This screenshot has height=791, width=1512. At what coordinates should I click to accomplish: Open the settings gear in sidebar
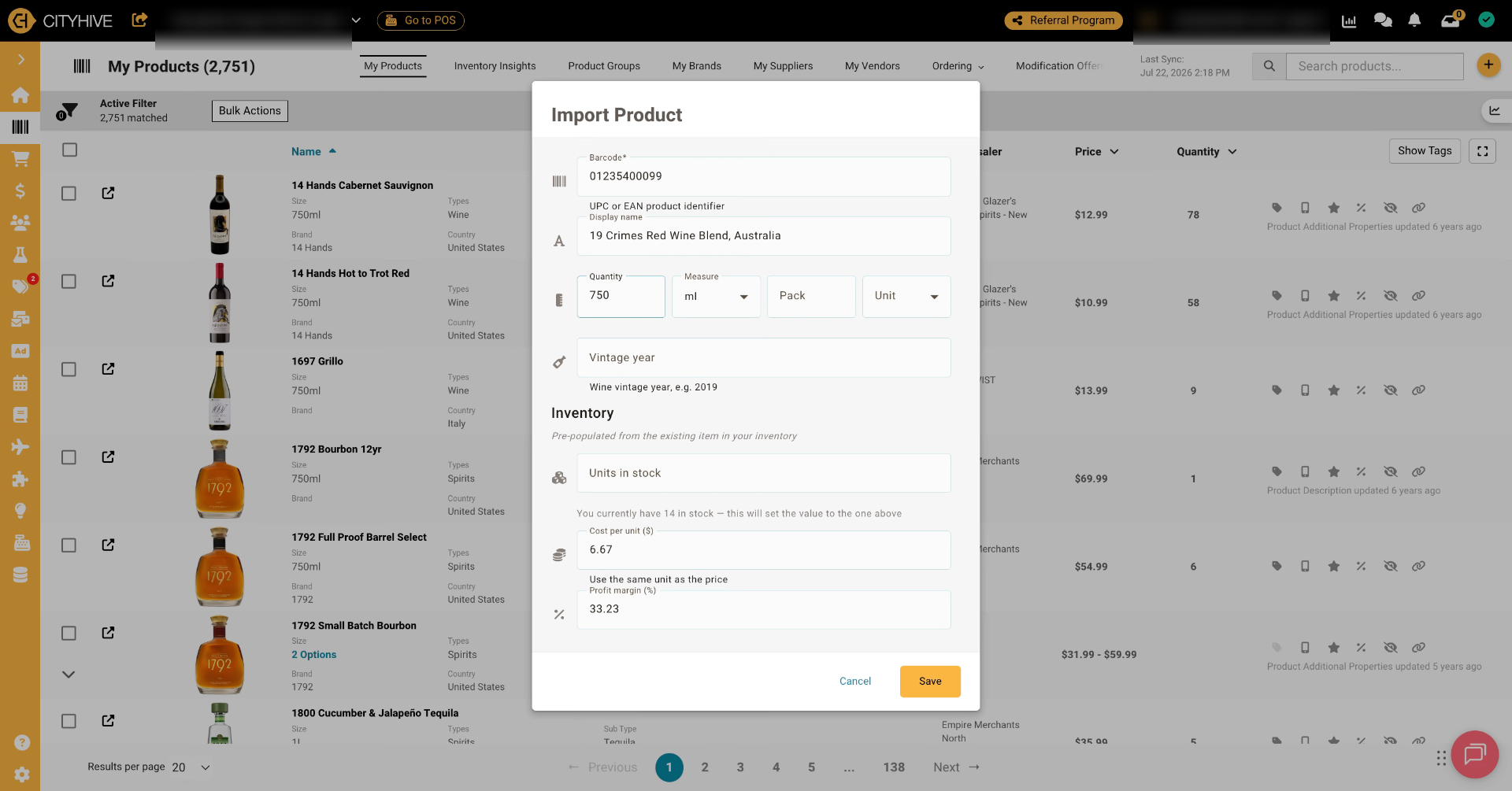click(x=22, y=774)
